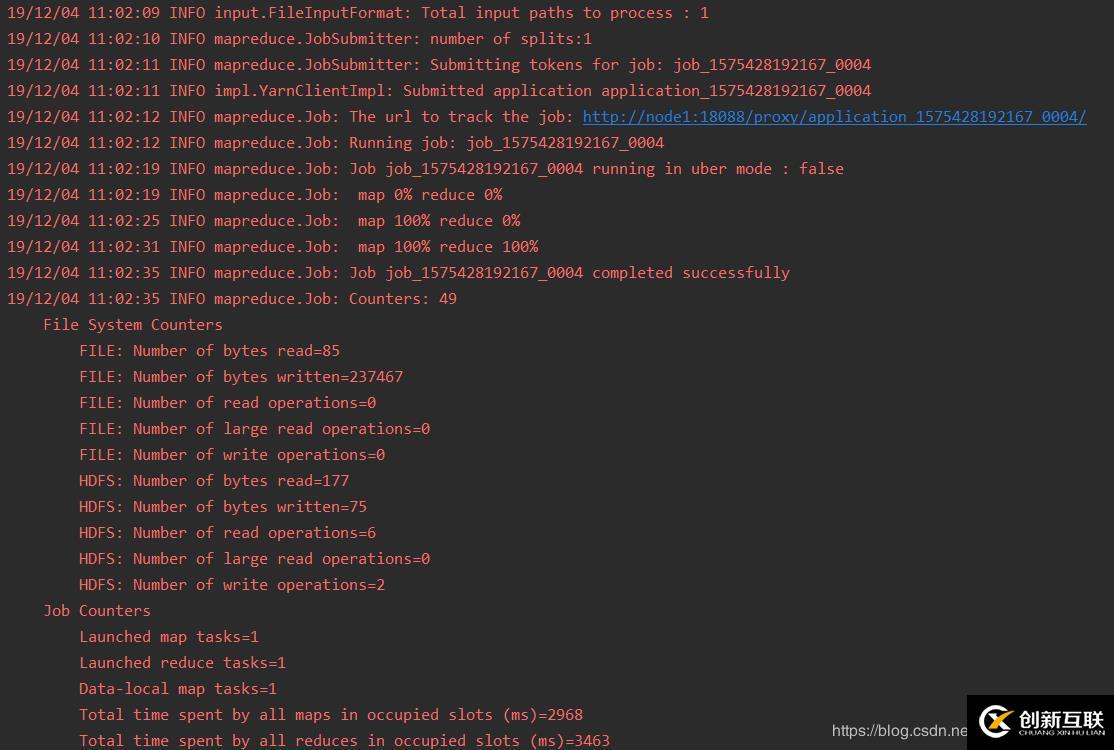Click the Chuangxin Hulian logo icon
The height and width of the screenshot is (750, 1114).
pyautogui.click(x=995, y=722)
